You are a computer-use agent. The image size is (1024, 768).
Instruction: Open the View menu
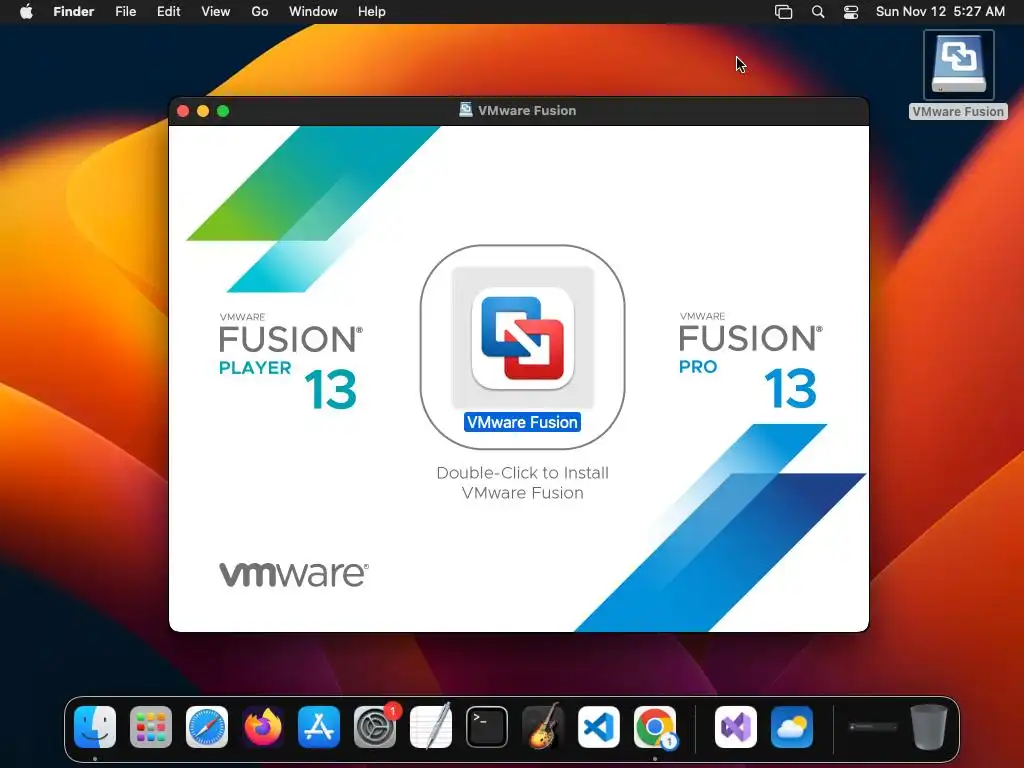[x=216, y=12]
